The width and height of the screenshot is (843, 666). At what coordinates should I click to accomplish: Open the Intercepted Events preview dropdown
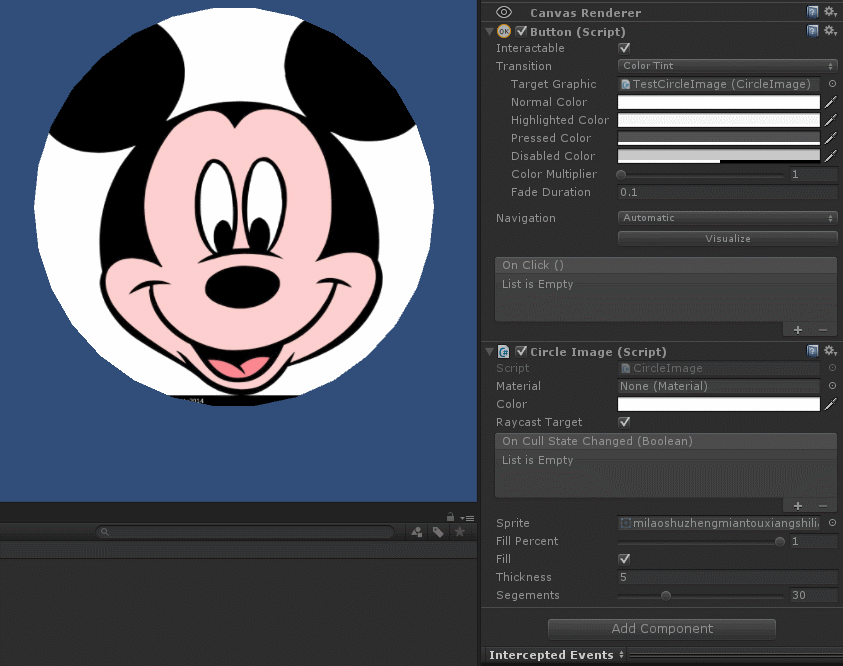click(x=556, y=655)
